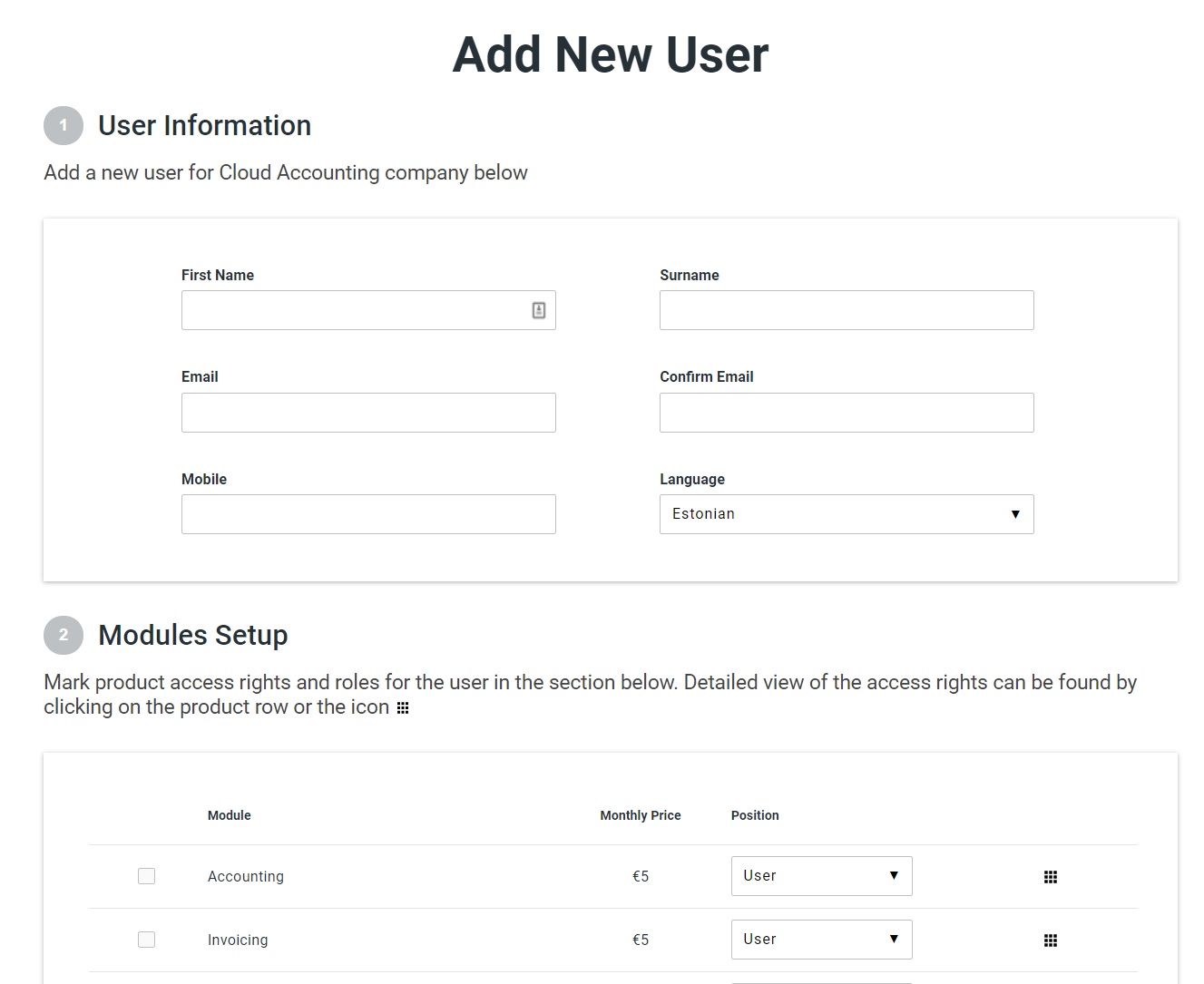
Task: Click the Monthly Price column header
Action: (x=640, y=815)
